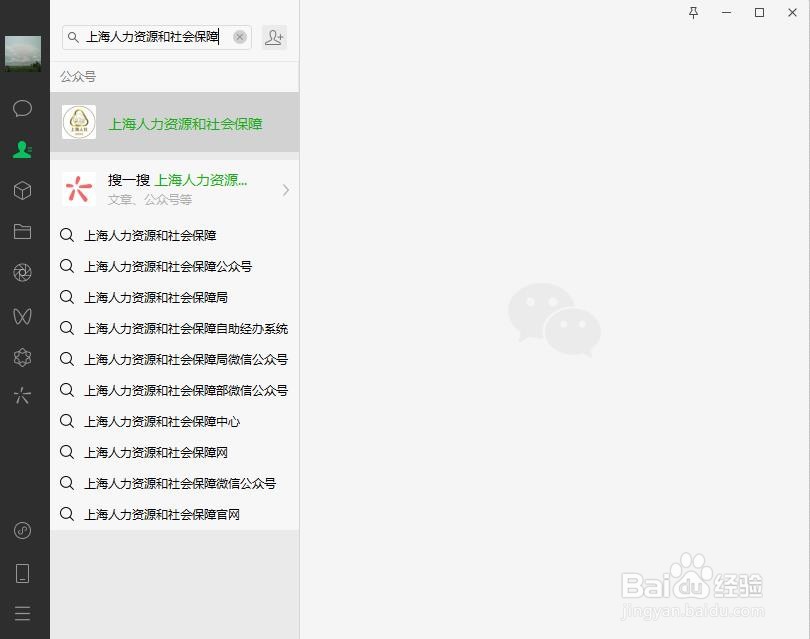This screenshot has width=810, height=639.
Task: Open the hamburger settings menu
Action: click(22, 613)
